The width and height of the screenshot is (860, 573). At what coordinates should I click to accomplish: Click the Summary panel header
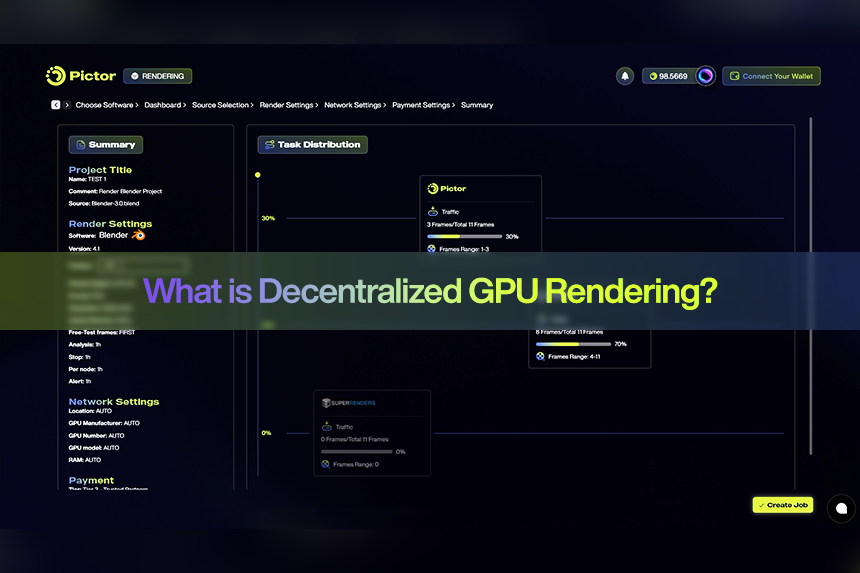click(x=106, y=145)
